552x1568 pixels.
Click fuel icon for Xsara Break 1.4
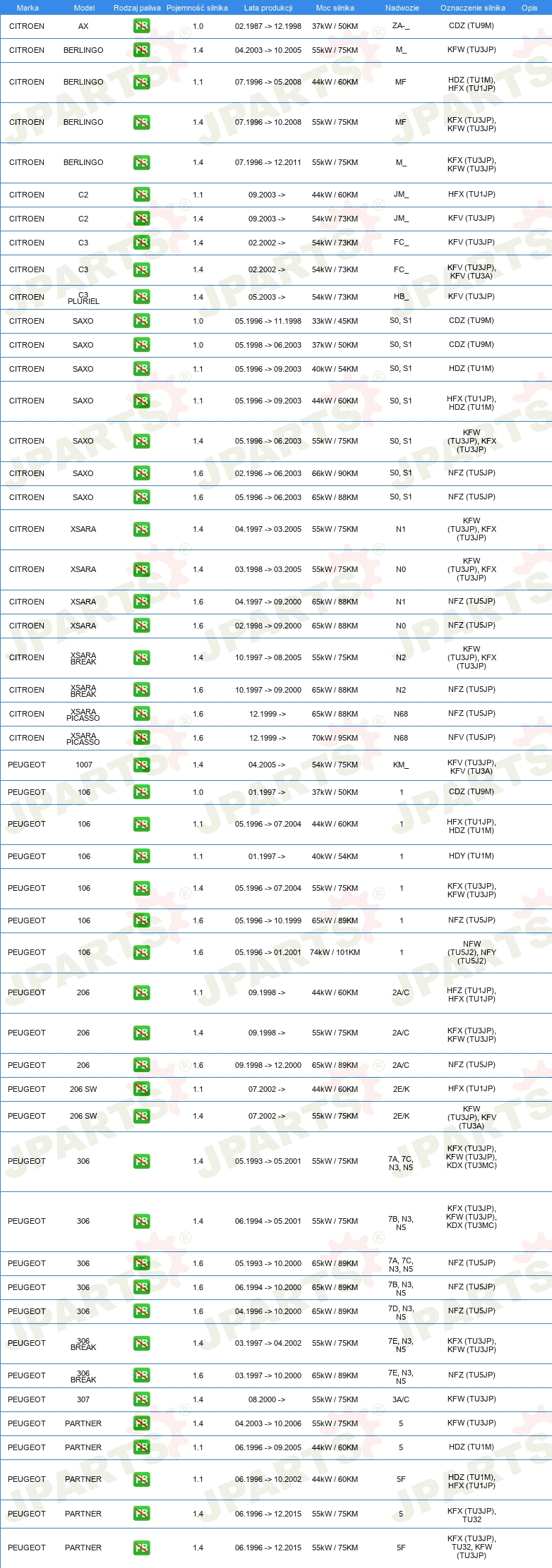pos(141,657)
